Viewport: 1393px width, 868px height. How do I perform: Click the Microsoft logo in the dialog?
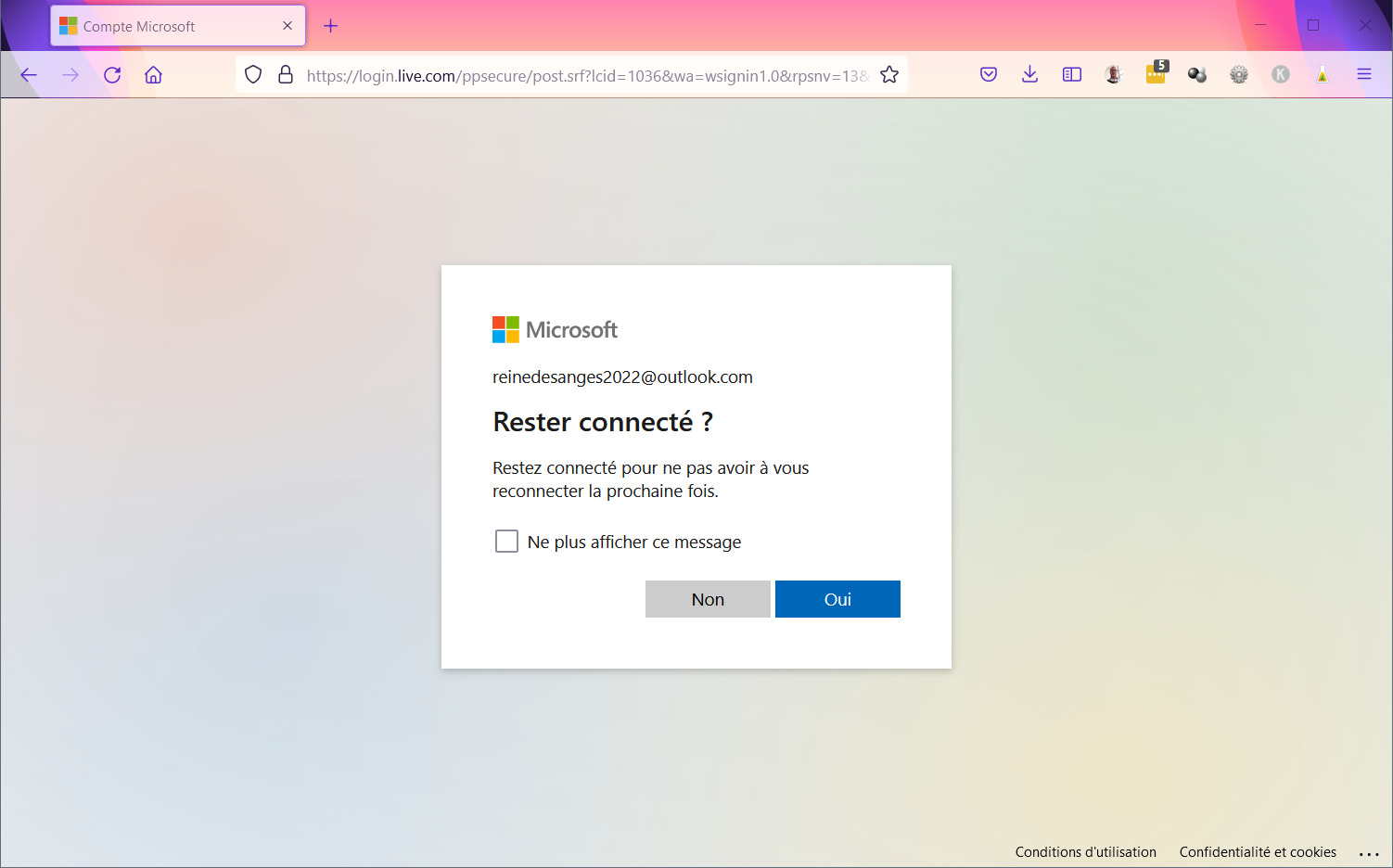[x=555, y=329]
